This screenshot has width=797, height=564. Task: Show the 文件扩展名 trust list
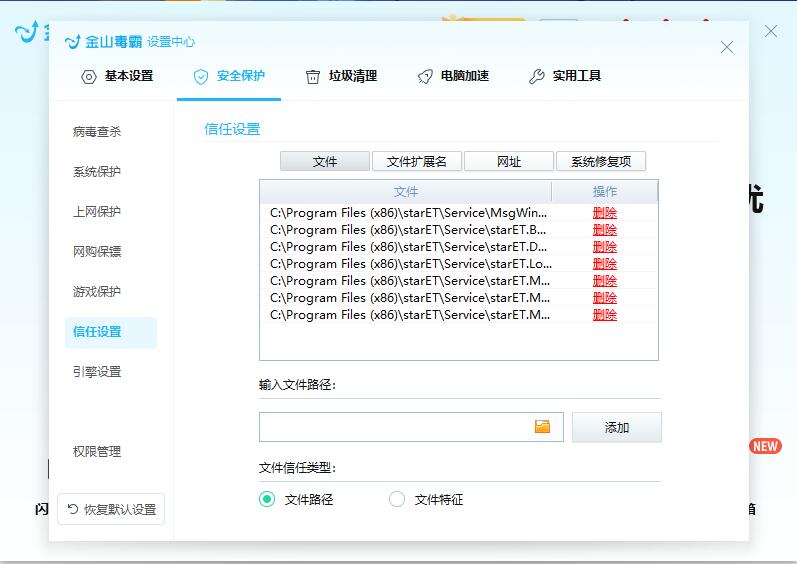point(417,162)
